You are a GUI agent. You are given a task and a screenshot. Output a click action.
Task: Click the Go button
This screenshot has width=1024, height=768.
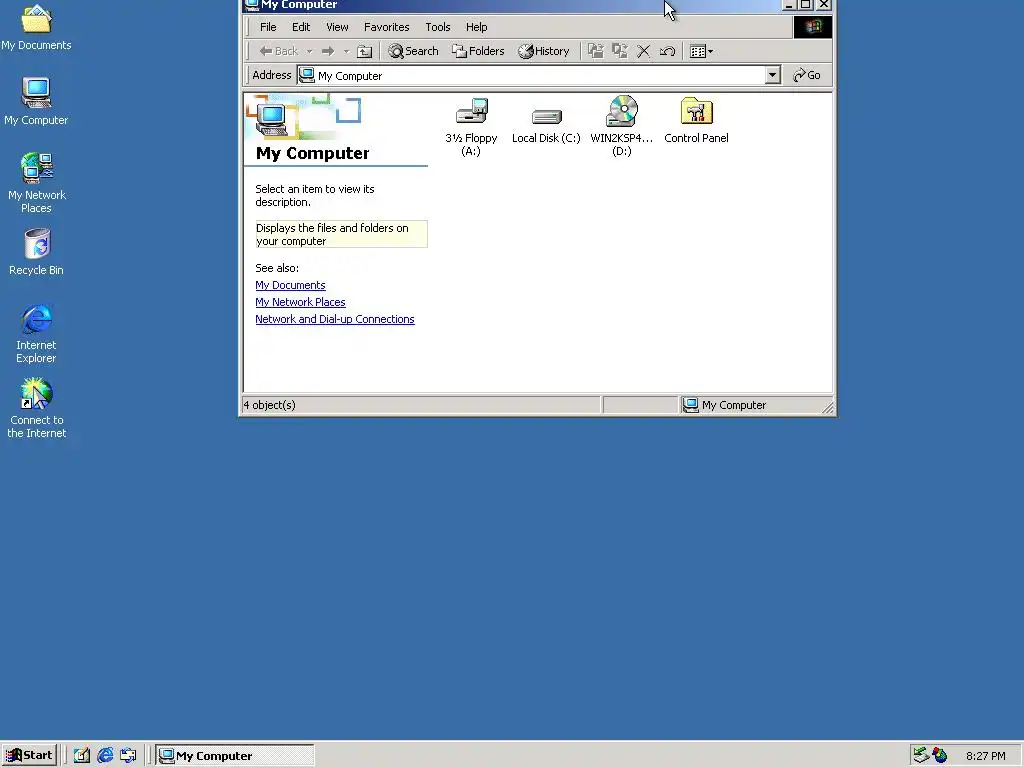807,75
